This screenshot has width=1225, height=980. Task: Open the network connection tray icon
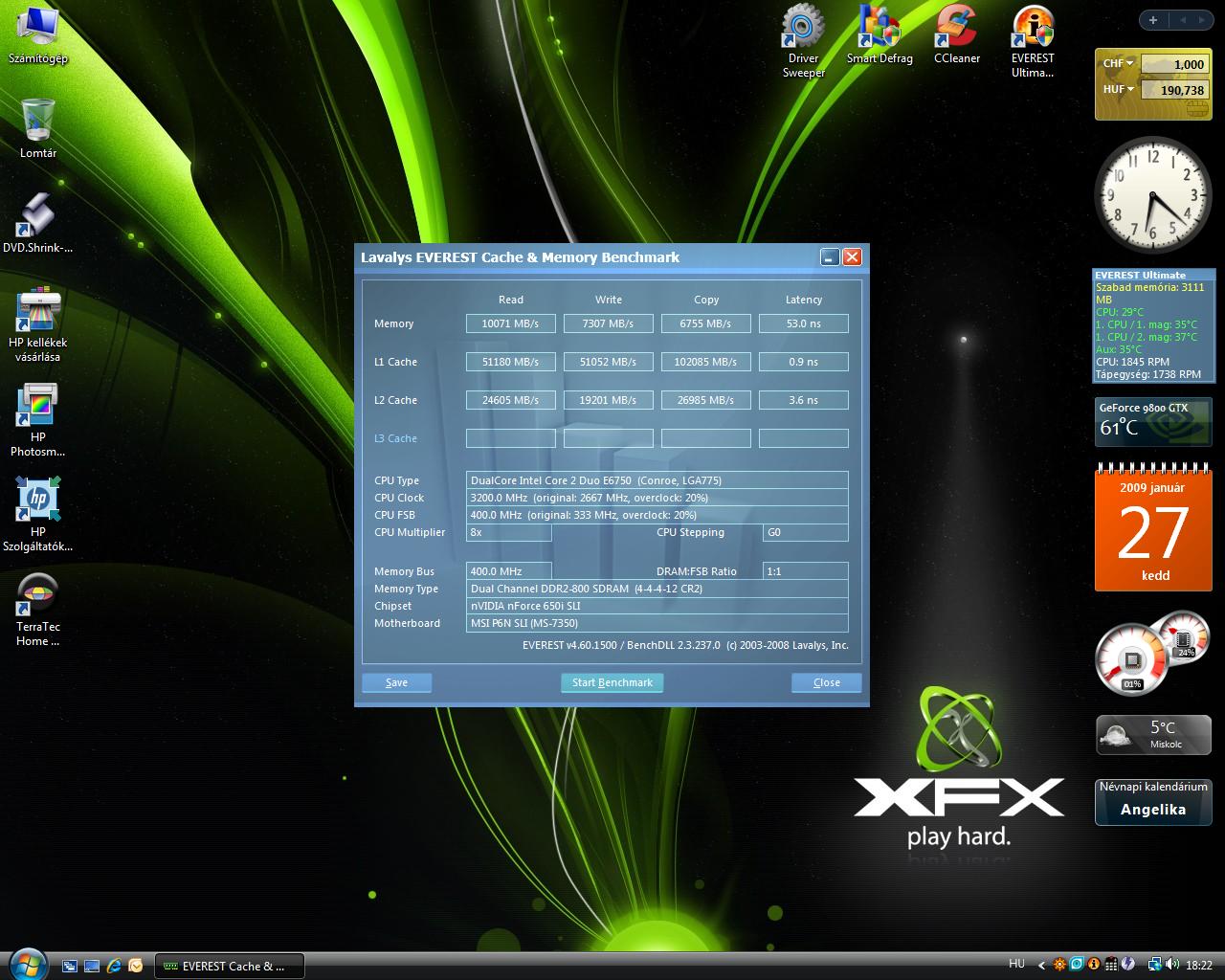[x=1155, y=965]
